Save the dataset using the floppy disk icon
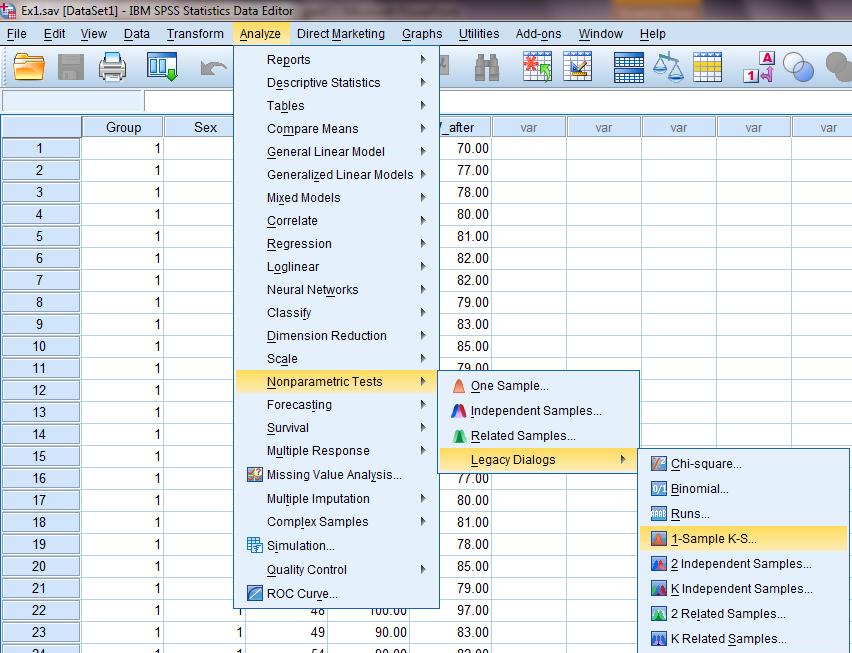Viewport: 852px width, 653px height. coord(71,67)
